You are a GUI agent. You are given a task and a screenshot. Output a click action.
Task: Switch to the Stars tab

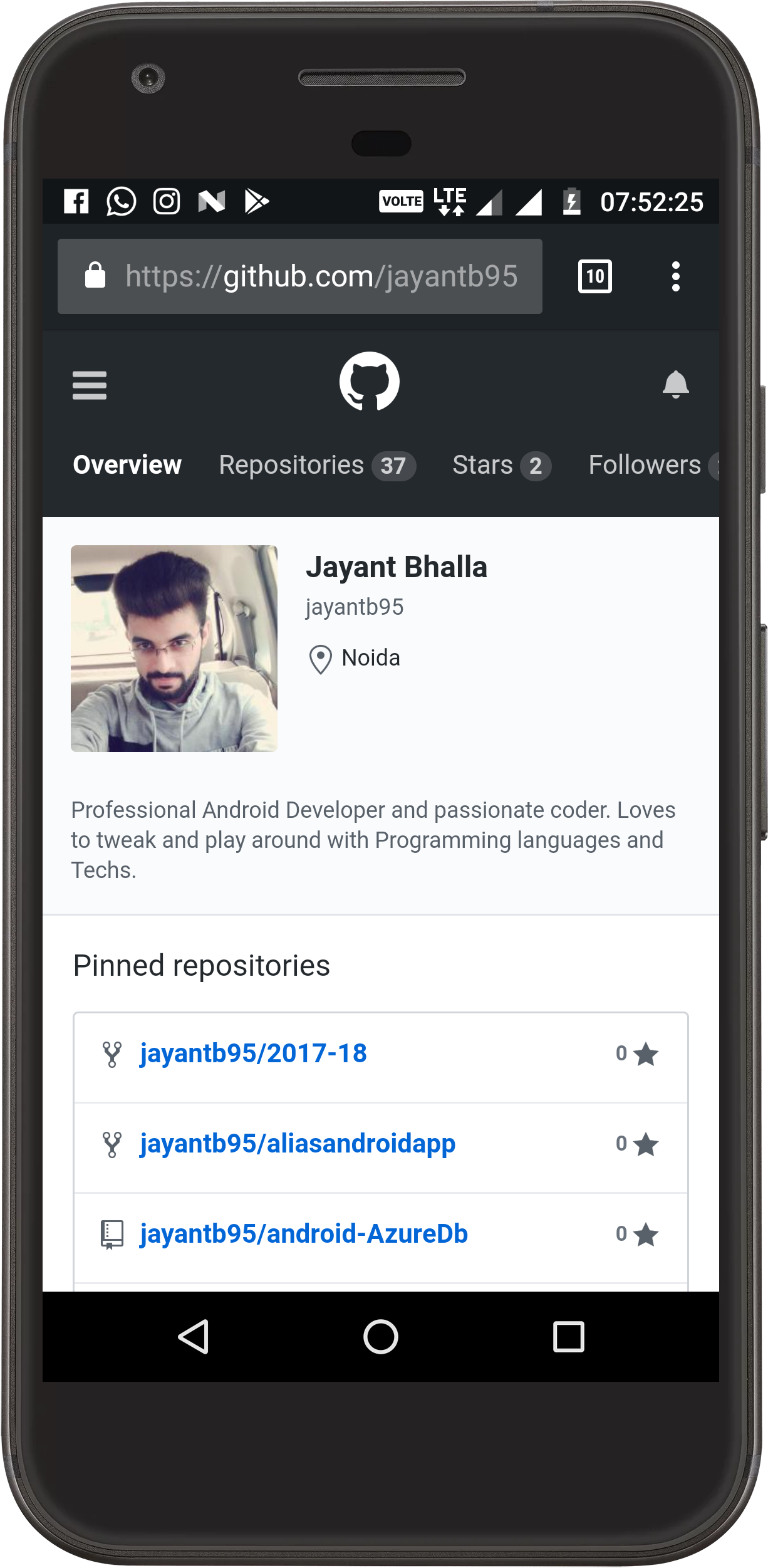501,466
